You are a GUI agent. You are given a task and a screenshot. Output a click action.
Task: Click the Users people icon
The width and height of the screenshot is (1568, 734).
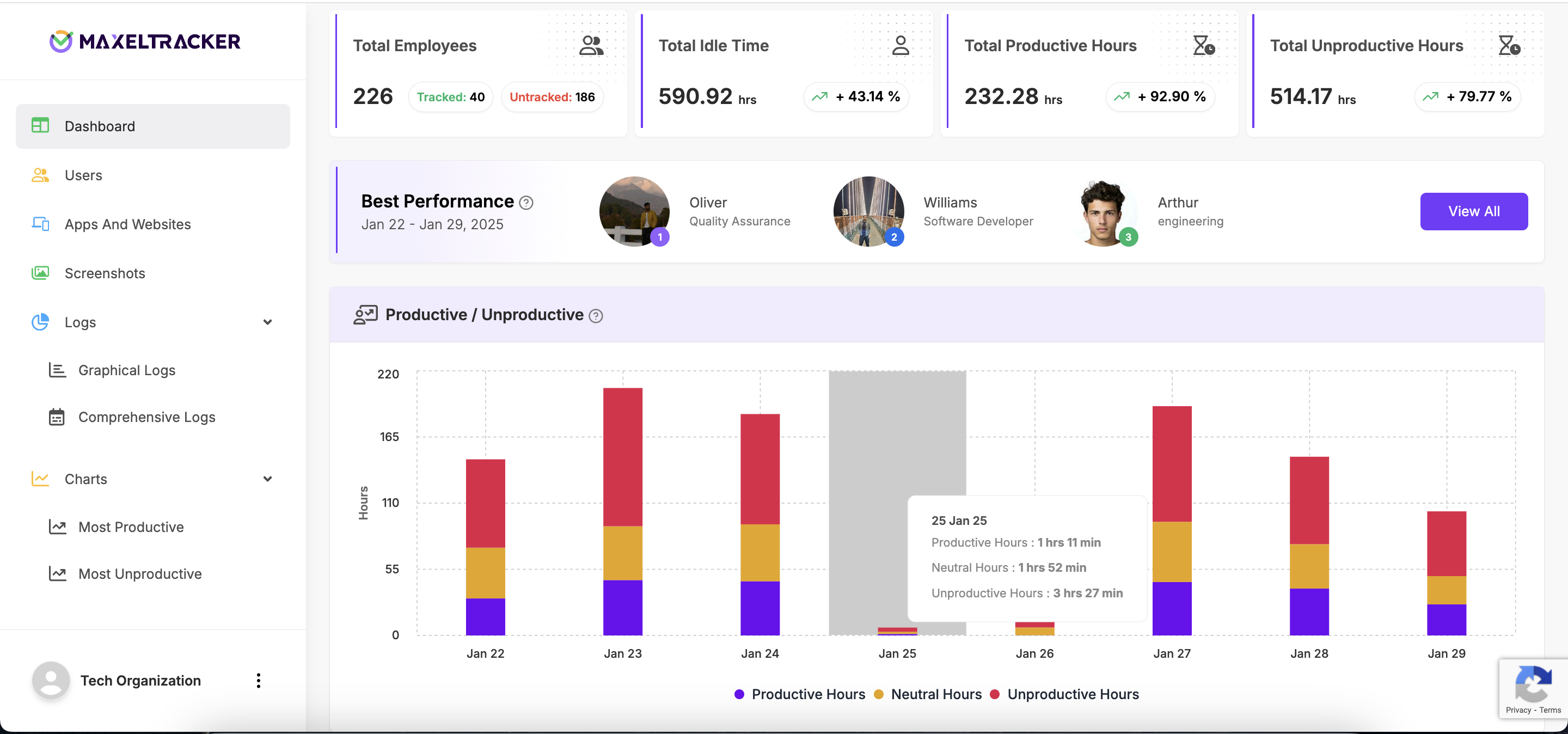click(40, 175)
